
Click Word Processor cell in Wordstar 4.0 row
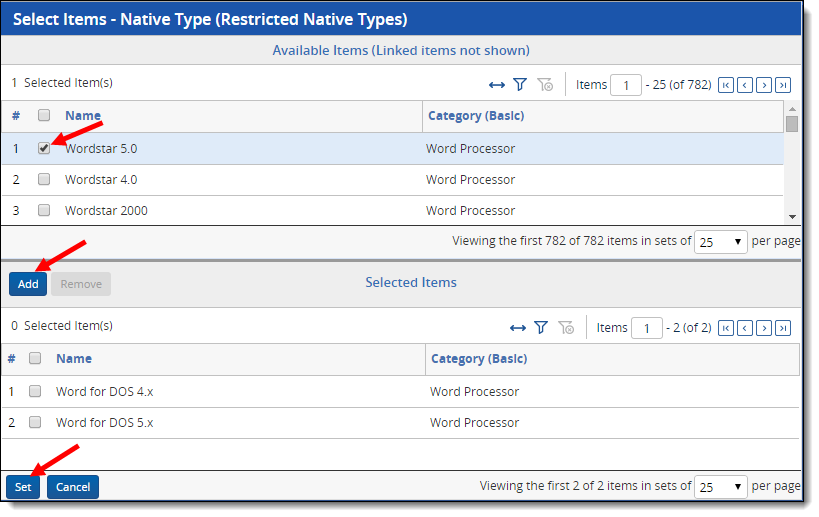pyautogui.click(x=470, y=180)
